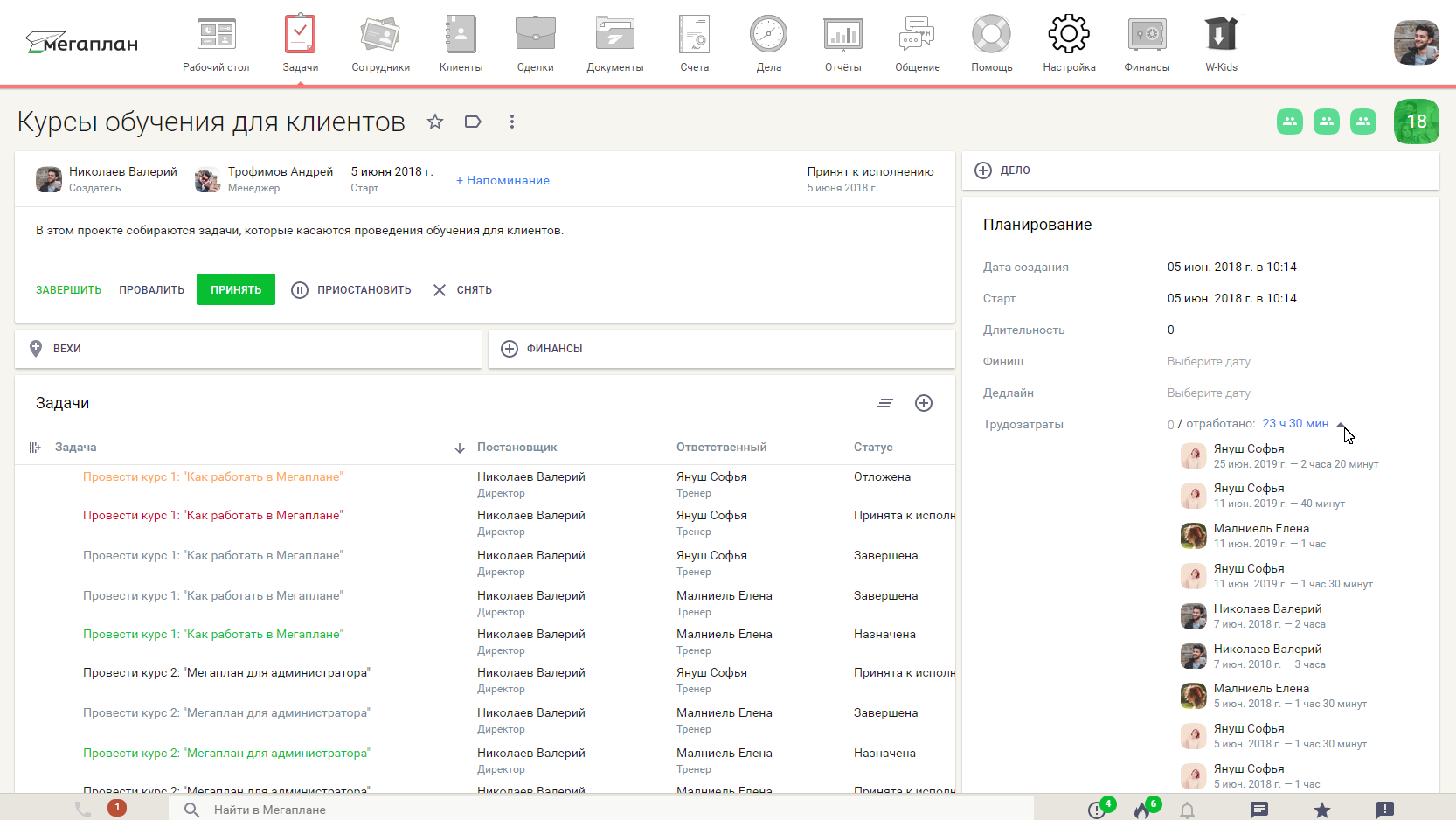Open green 'Провести курс 2' task link
The image size is (1456, 820).
tap(226, 753)
